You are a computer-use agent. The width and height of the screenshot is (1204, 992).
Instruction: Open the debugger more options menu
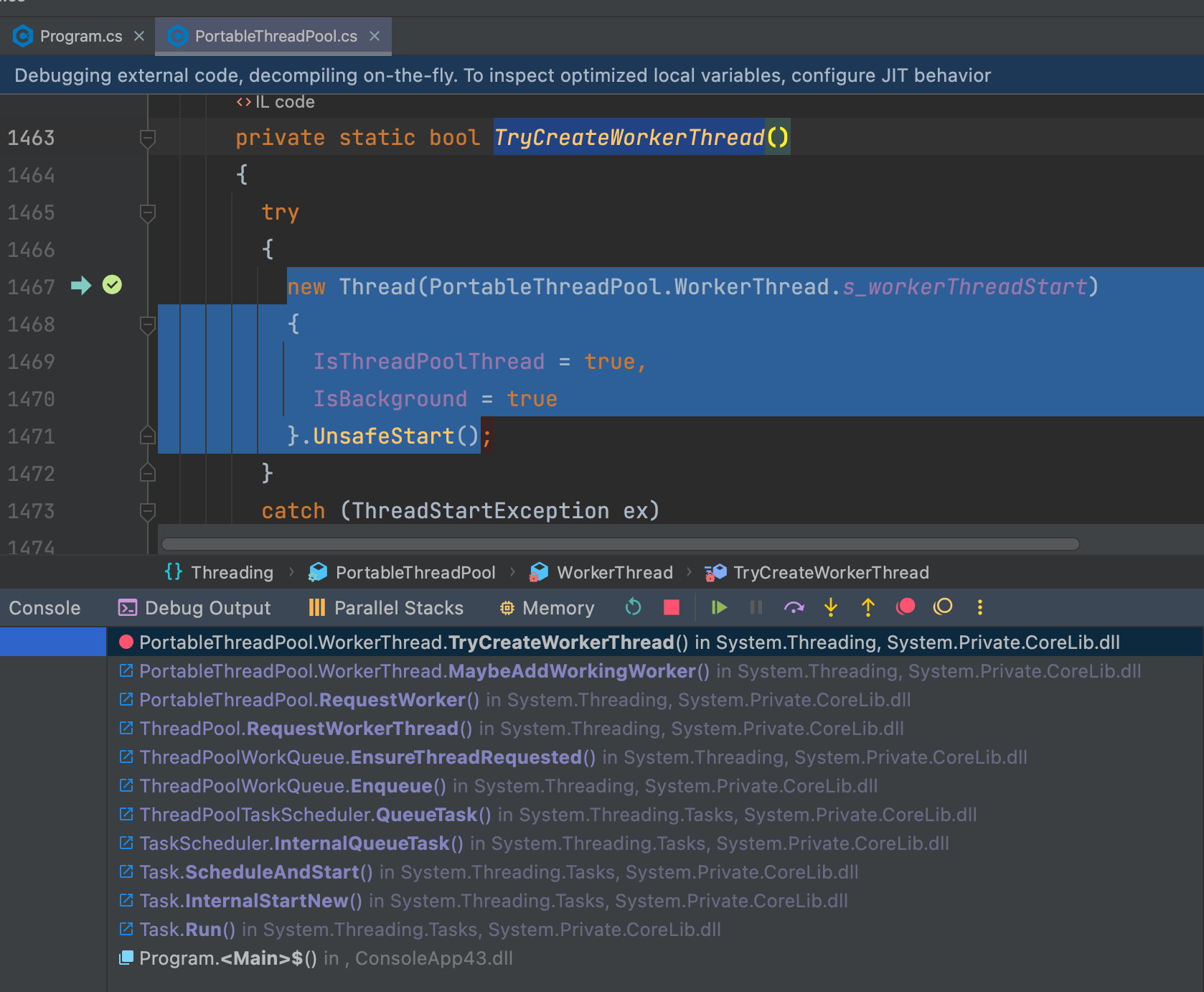click(x=980, y=607)
